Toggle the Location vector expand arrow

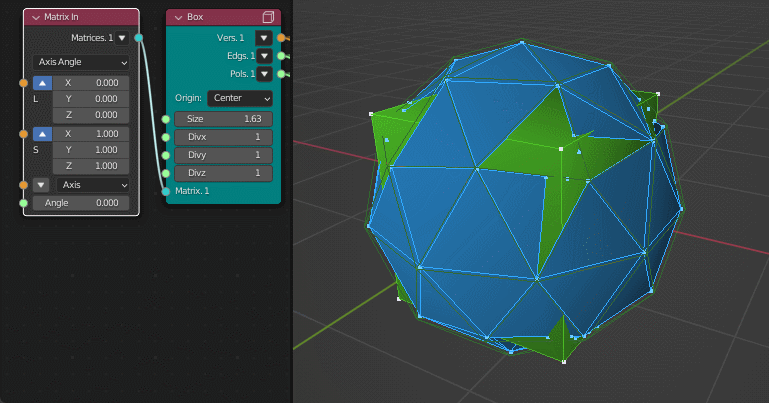pos(42,83)
